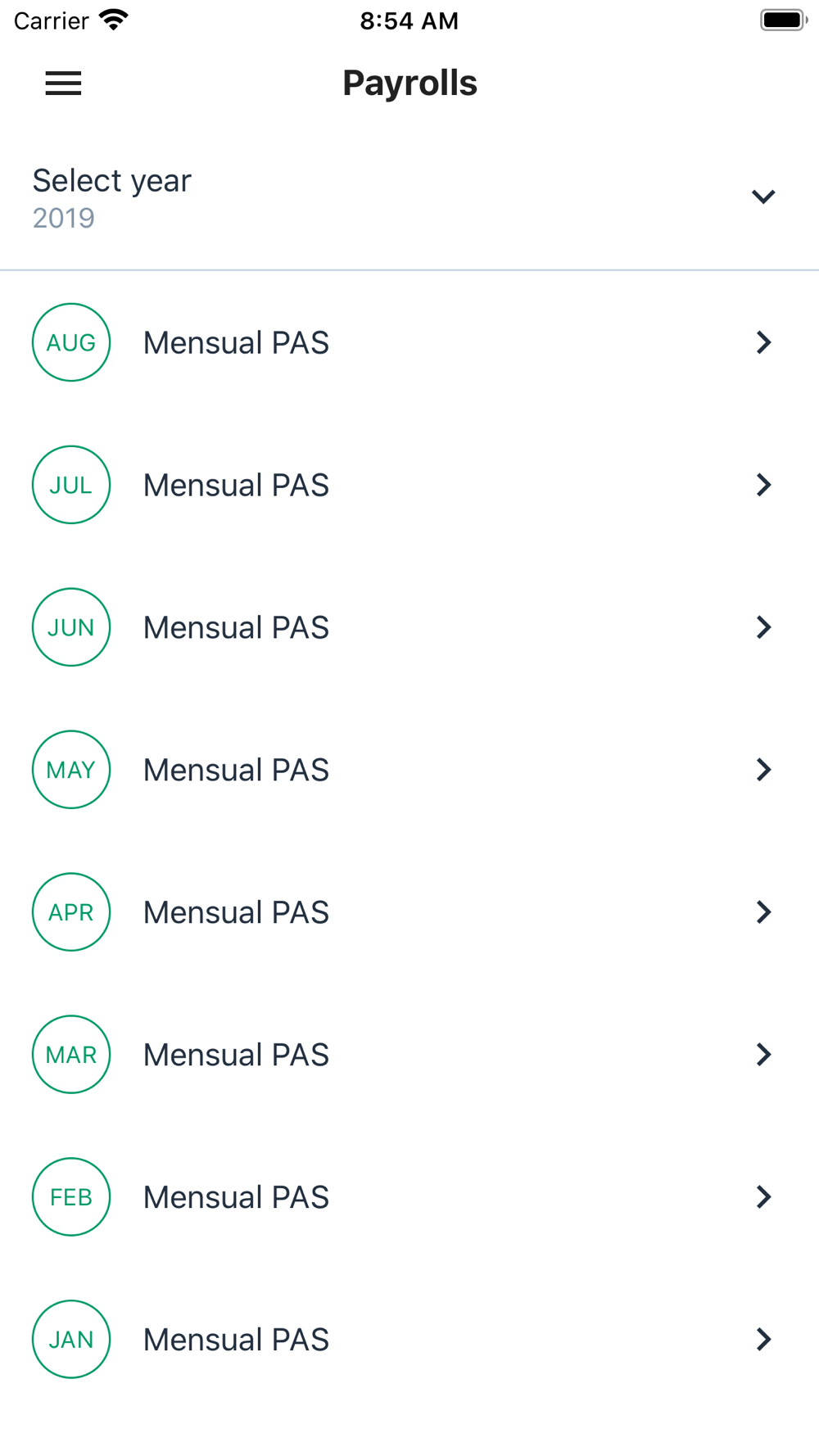Image resolution: width=819 pixels, height=1456 pixels.
Task: Open the January Mensual PAS payroll
Action: (x=236, y=1340)
